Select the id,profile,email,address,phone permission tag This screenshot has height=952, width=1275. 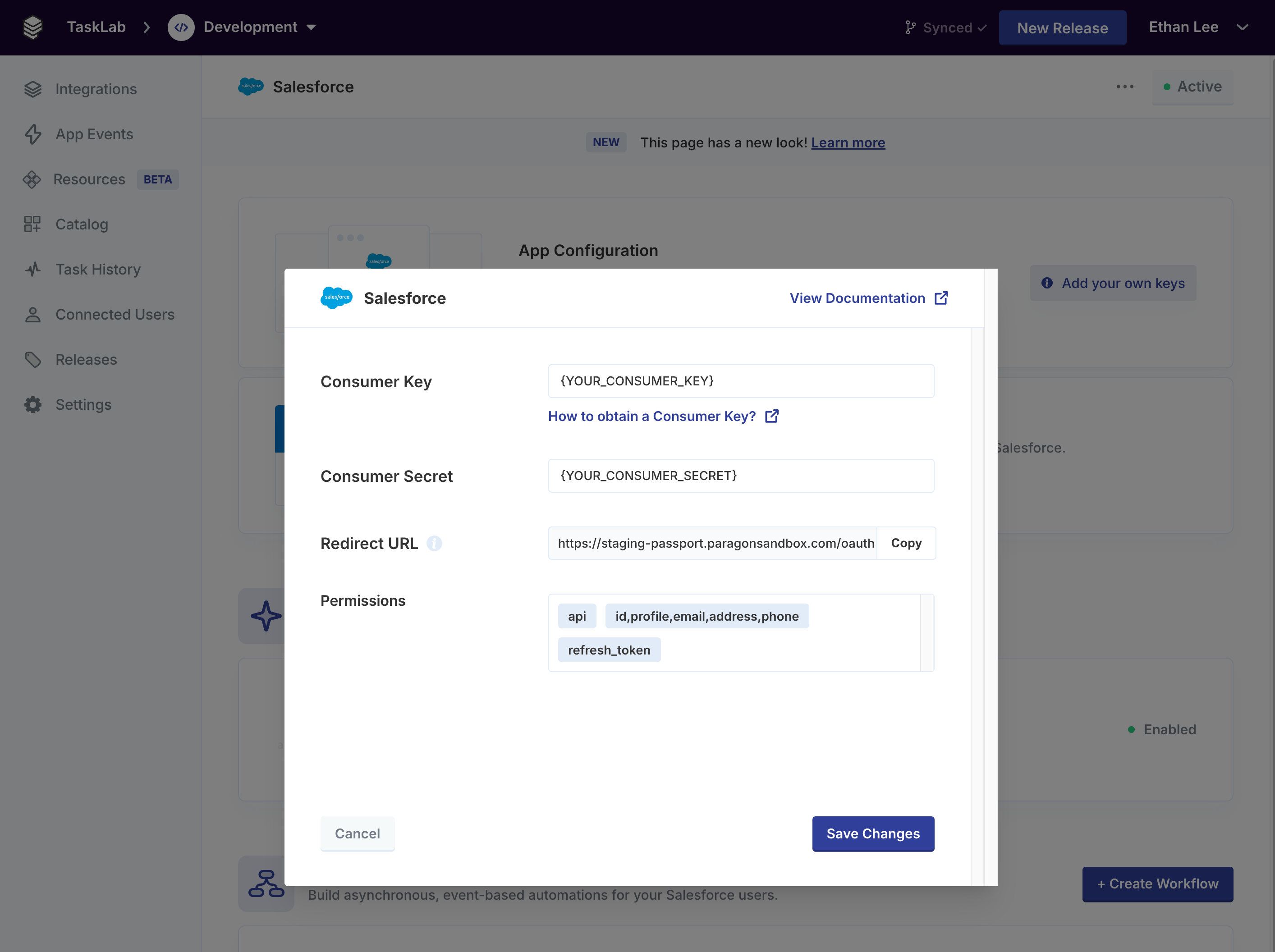point(706,616)
